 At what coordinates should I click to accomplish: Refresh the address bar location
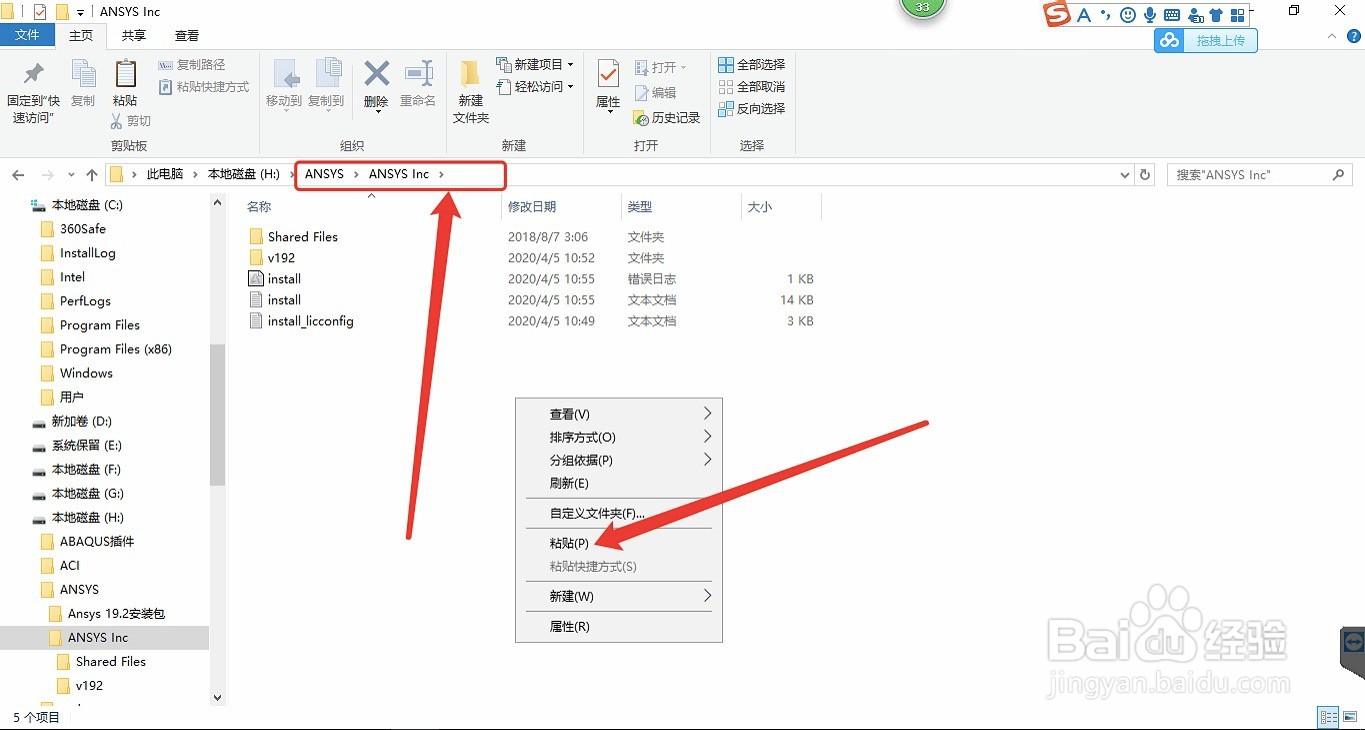(x=1146, y=175)
